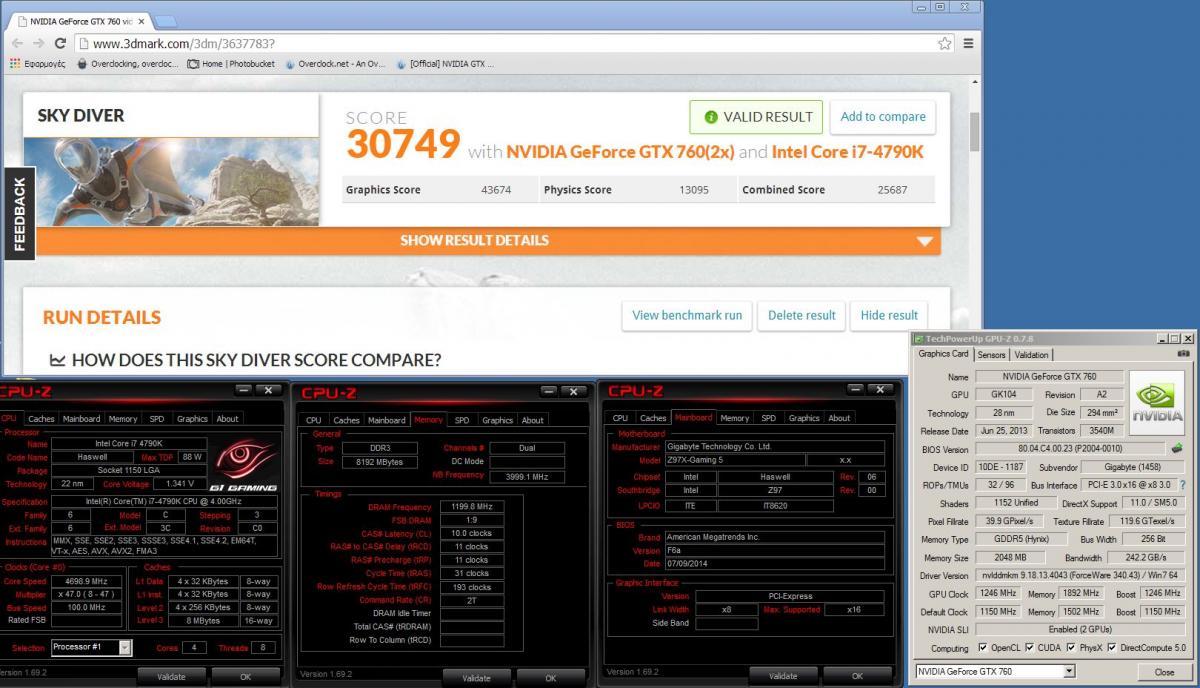Click Delete result button
Viewport: 1200px width, 688px height.
[x=802, y=315]
